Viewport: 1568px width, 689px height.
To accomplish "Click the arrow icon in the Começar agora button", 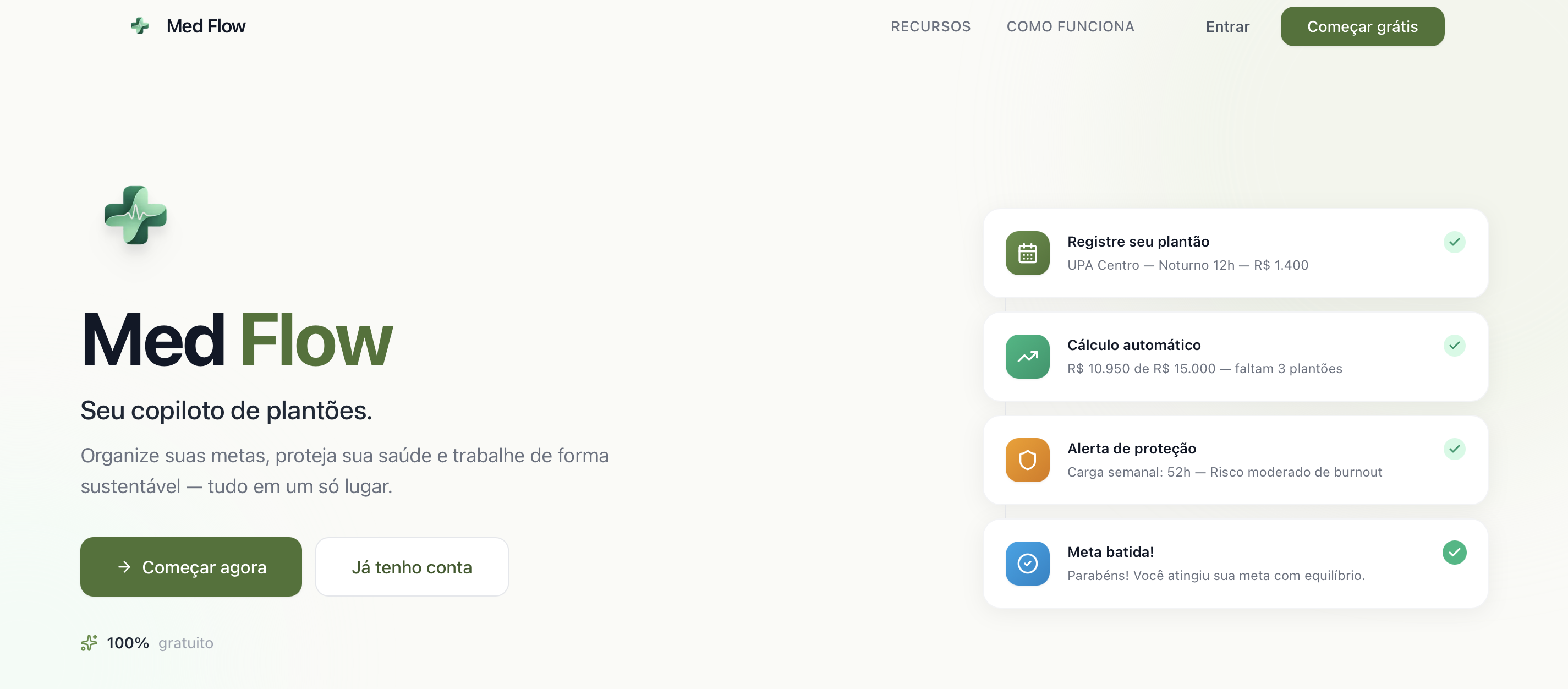I will 124,567.
